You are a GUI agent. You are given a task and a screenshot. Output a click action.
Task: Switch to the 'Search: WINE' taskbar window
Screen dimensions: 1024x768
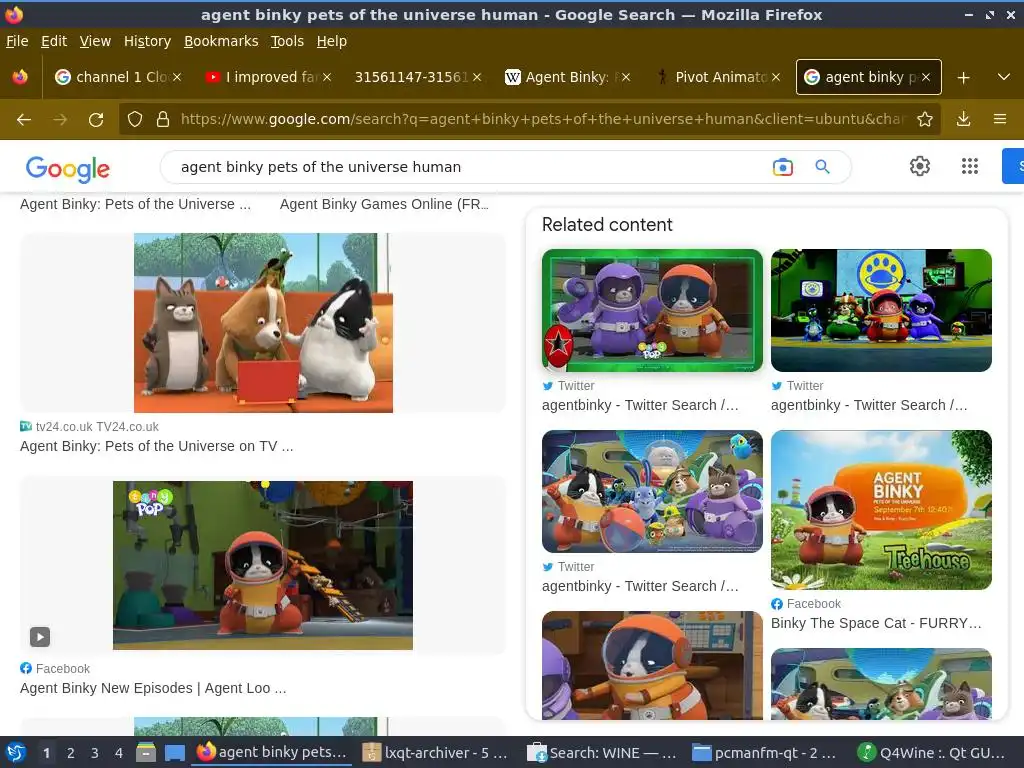click(x=601, y=753)
